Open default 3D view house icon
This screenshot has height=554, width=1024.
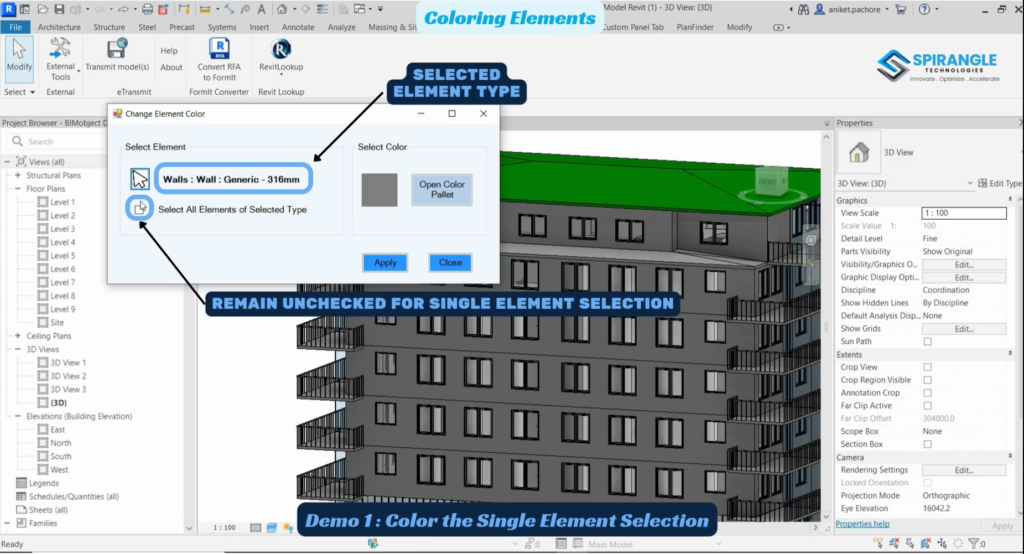click(x=282, y=9)
